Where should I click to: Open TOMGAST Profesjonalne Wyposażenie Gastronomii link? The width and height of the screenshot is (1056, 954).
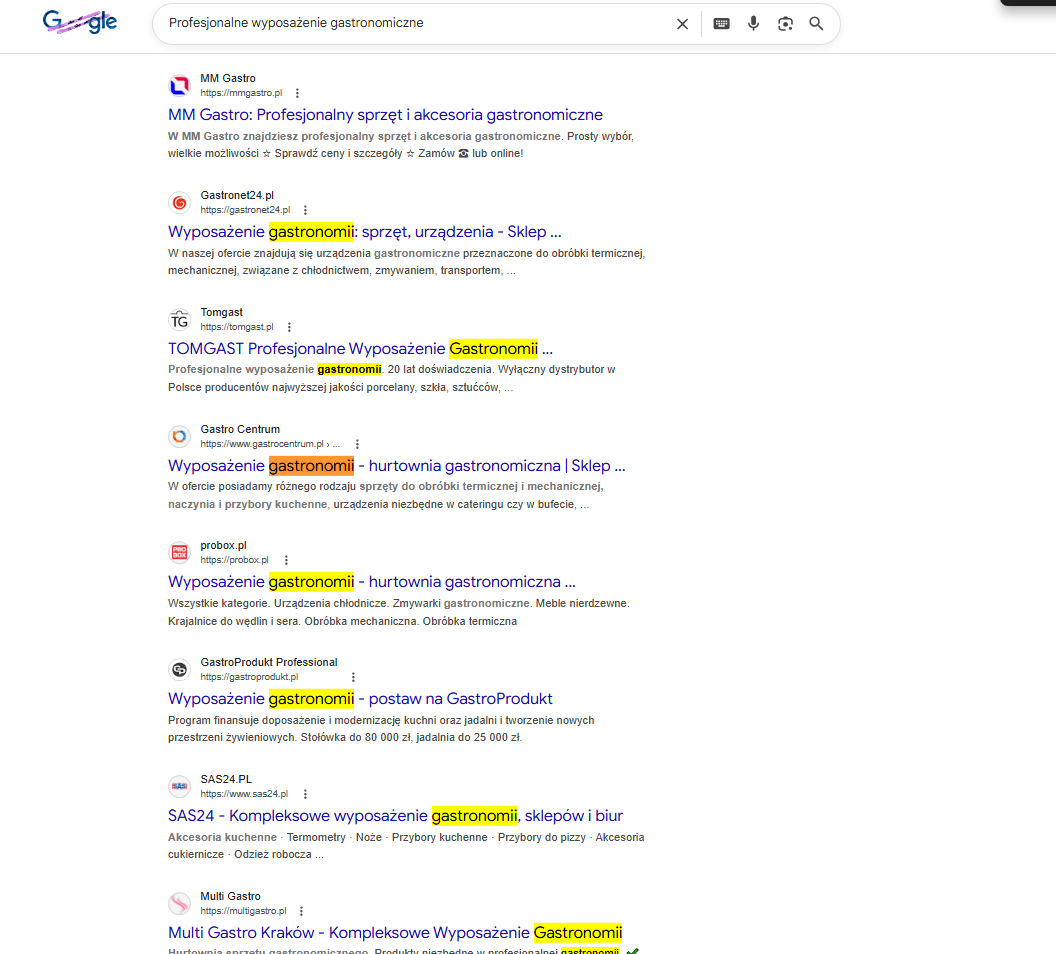(360, 349)
